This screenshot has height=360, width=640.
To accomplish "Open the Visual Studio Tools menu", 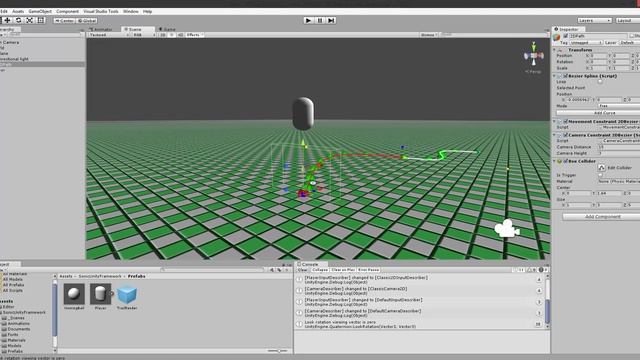I will [100, 11].
